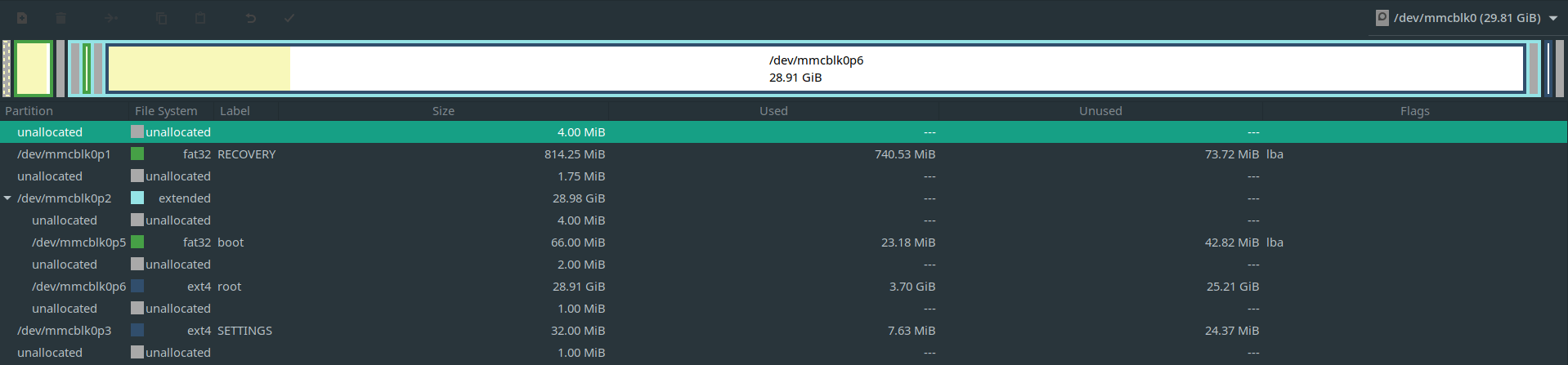
Task: Select the 1.75 MiB unallocated row
Action: pos(784,176)
